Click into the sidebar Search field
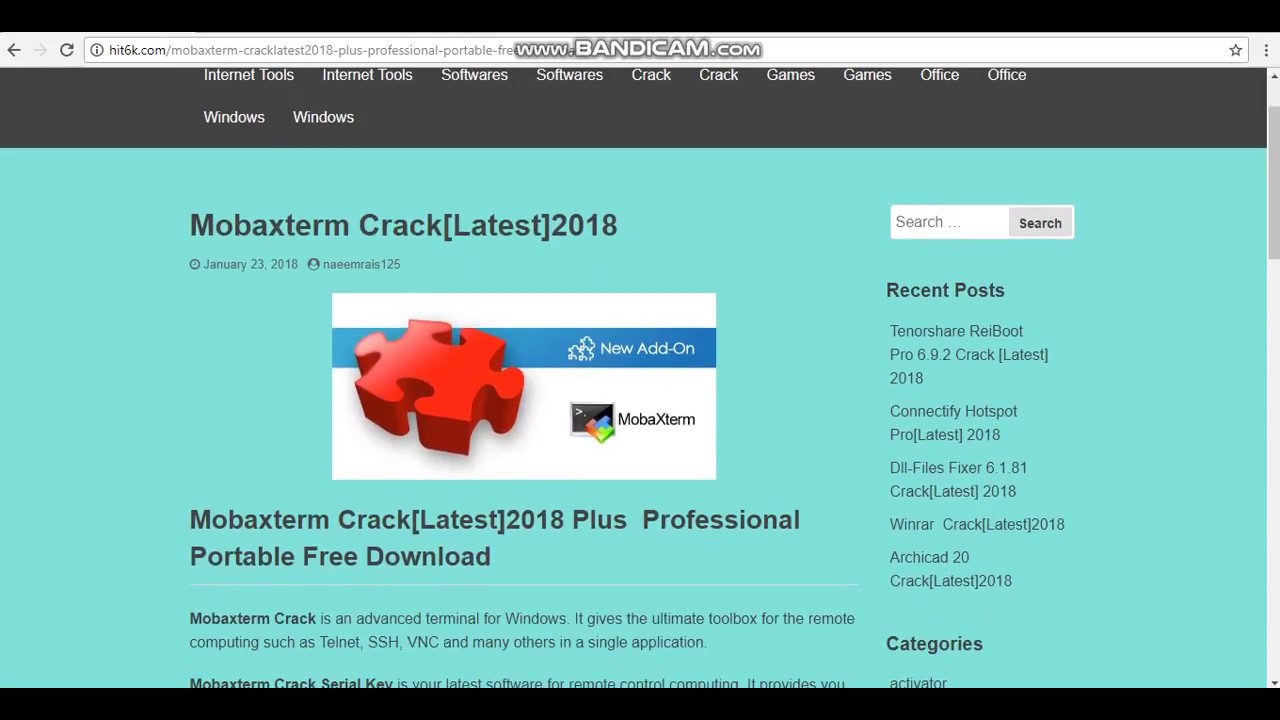Image resolution: width=1280 pixels, height=720 pixels. pos(948,222)
